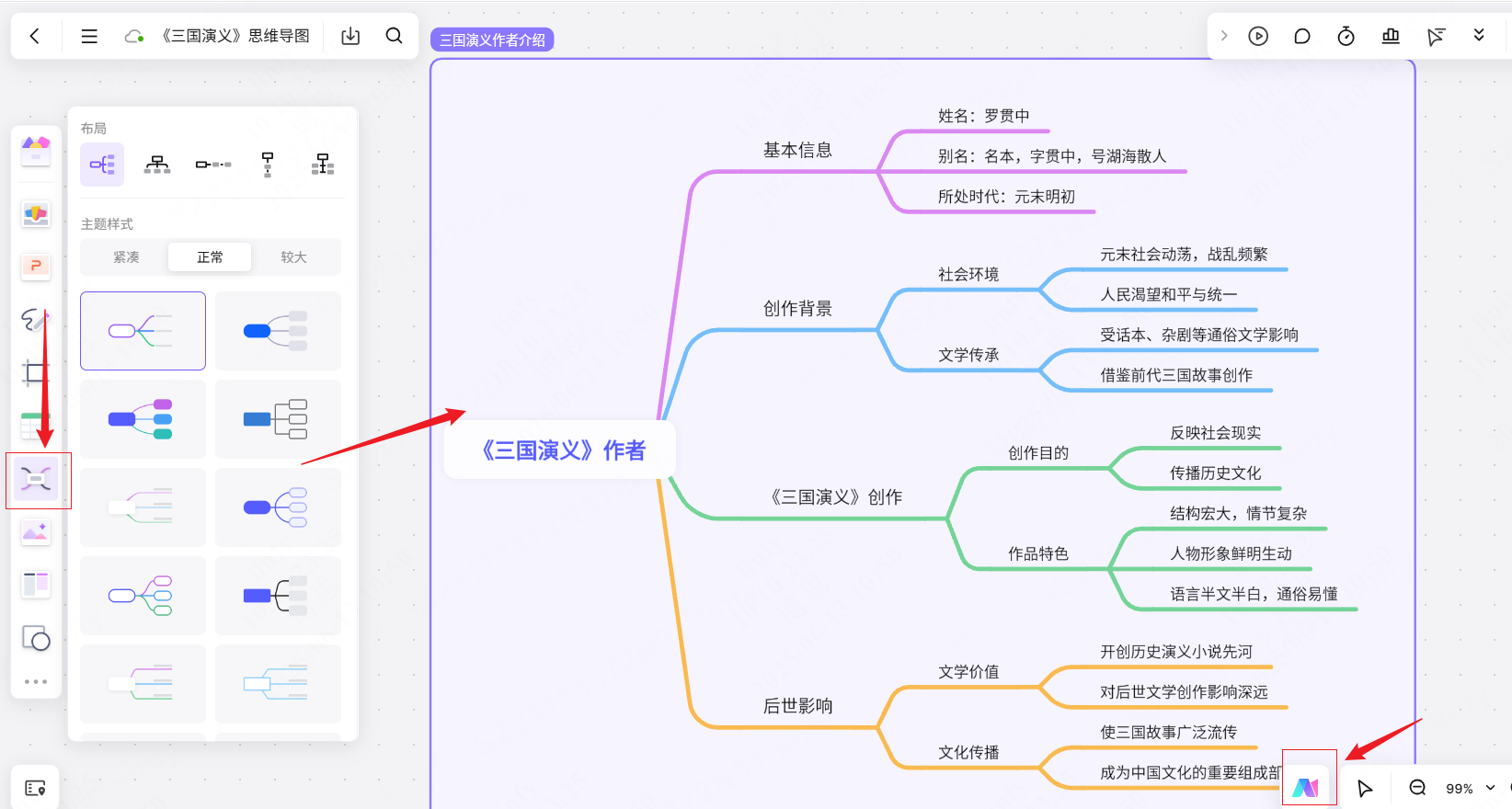Open the timer tool
Screen dimensions: 1512x809
pos(1346,36)
